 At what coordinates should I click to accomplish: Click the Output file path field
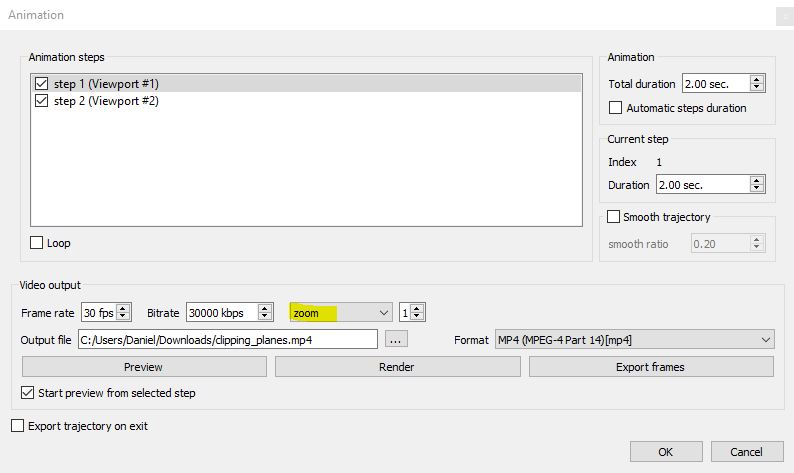226,340
